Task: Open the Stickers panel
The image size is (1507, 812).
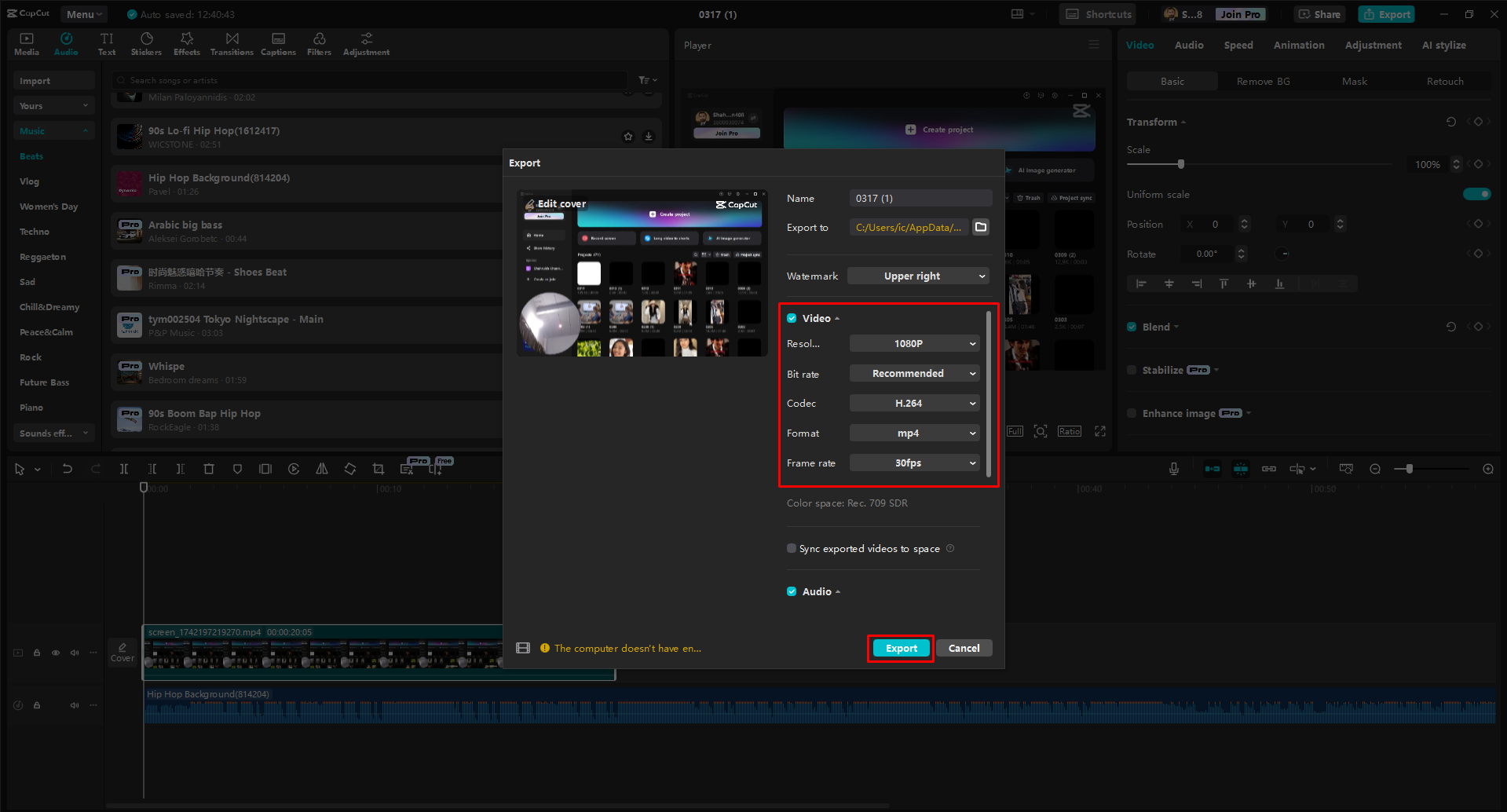Action: coord(146,44)
